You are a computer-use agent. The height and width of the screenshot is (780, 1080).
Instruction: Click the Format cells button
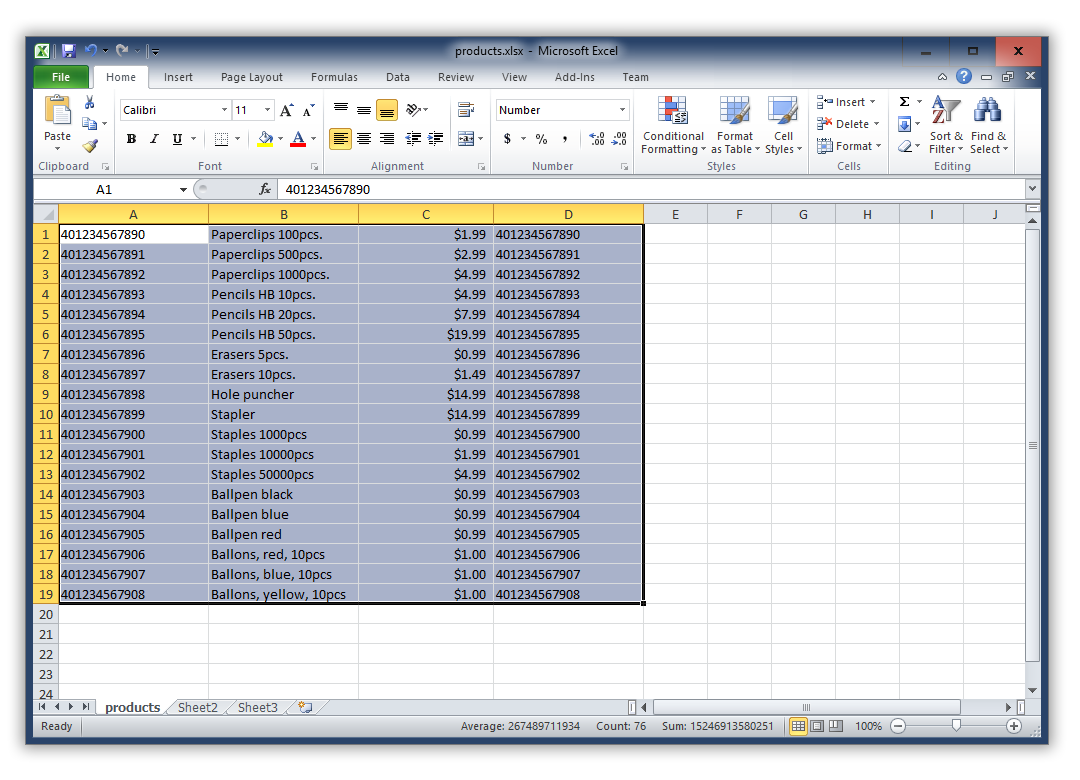point(849,146)
